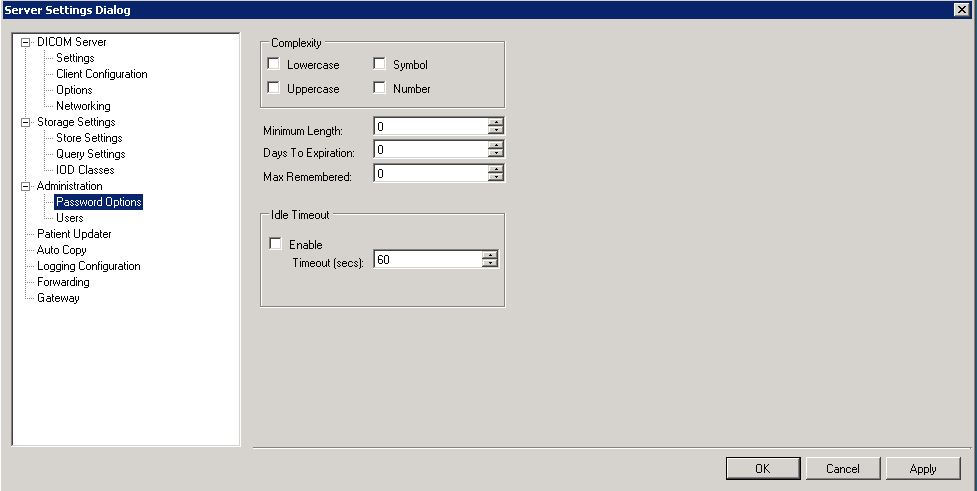
Task: Decrease Timeout seconds with down arrow
Action: (490, 263)
